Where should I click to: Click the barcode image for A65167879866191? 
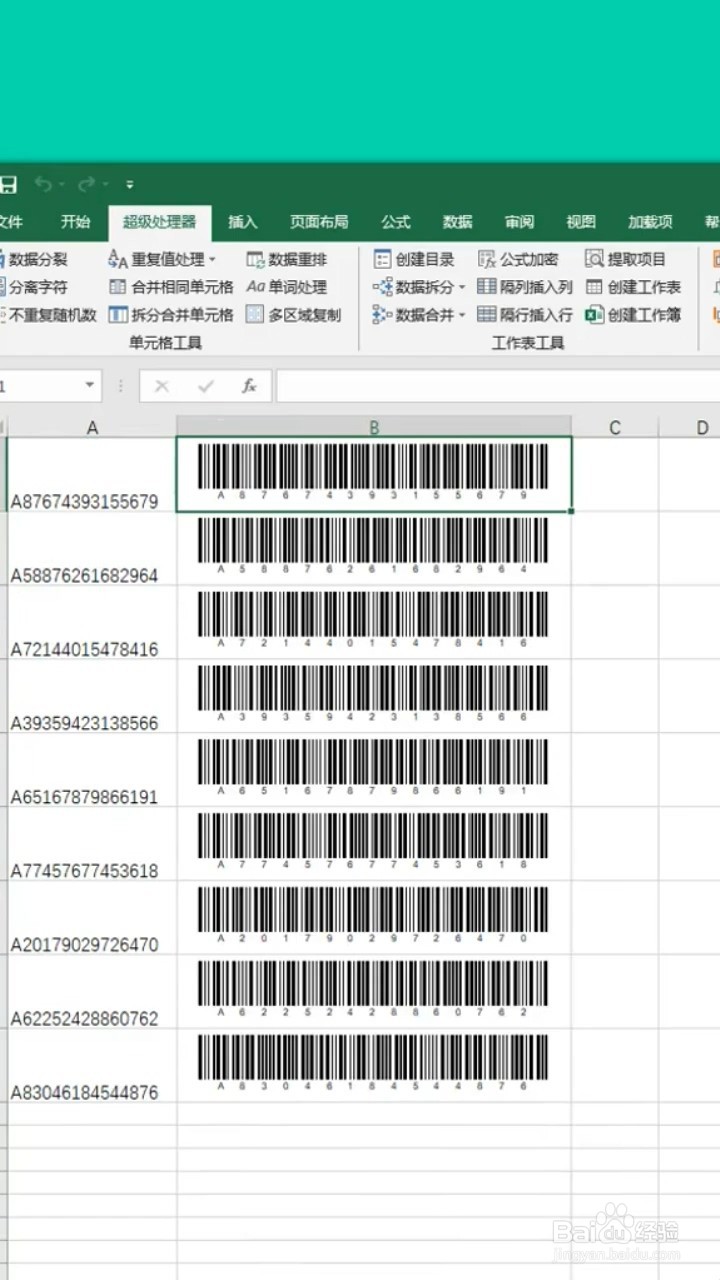click(373, 768)
